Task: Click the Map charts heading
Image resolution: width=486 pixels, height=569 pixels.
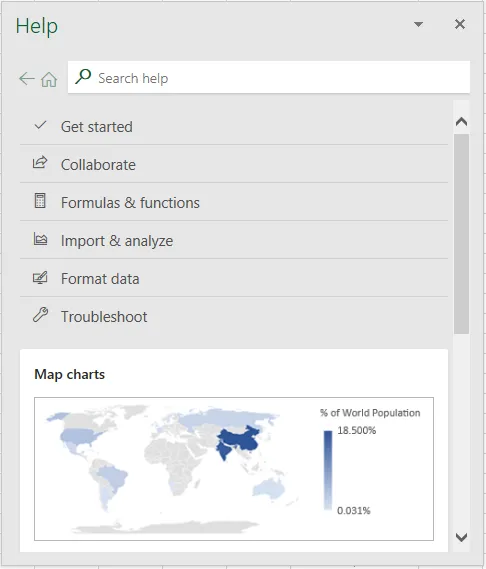Action: click(69, 374)
